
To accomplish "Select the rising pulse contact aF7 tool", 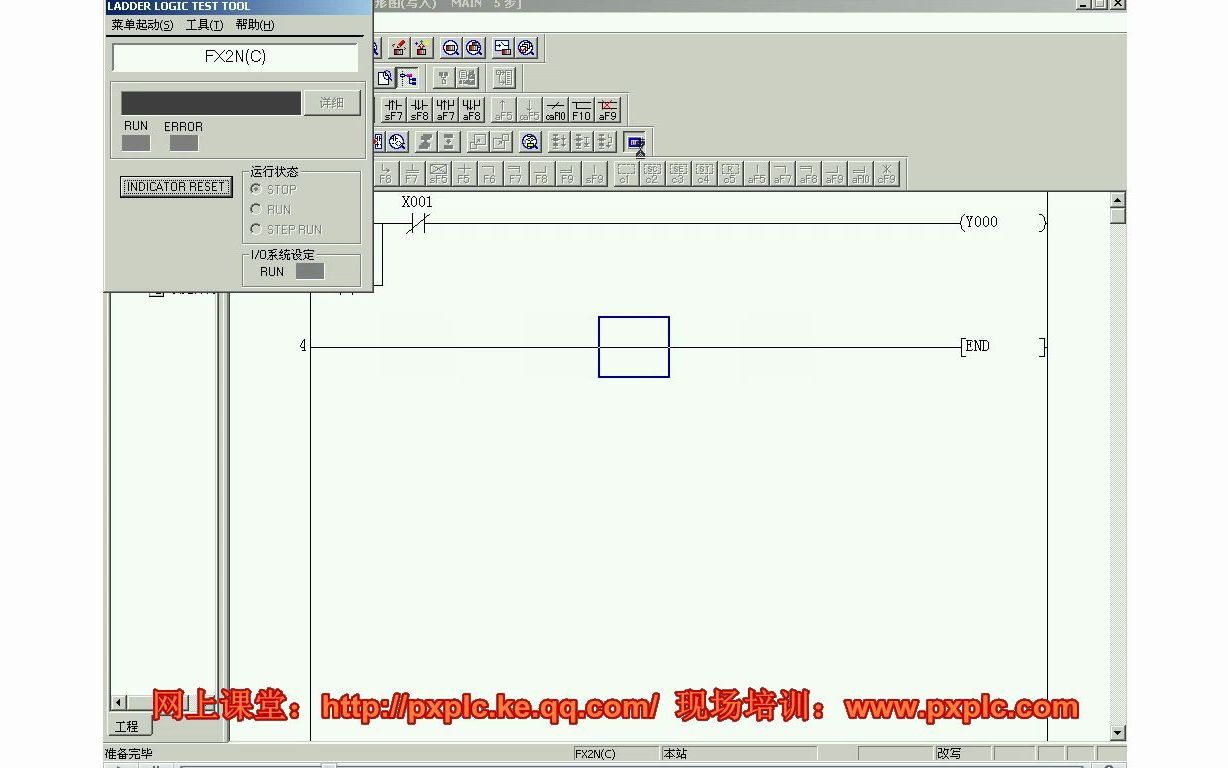I will point(446,108).
